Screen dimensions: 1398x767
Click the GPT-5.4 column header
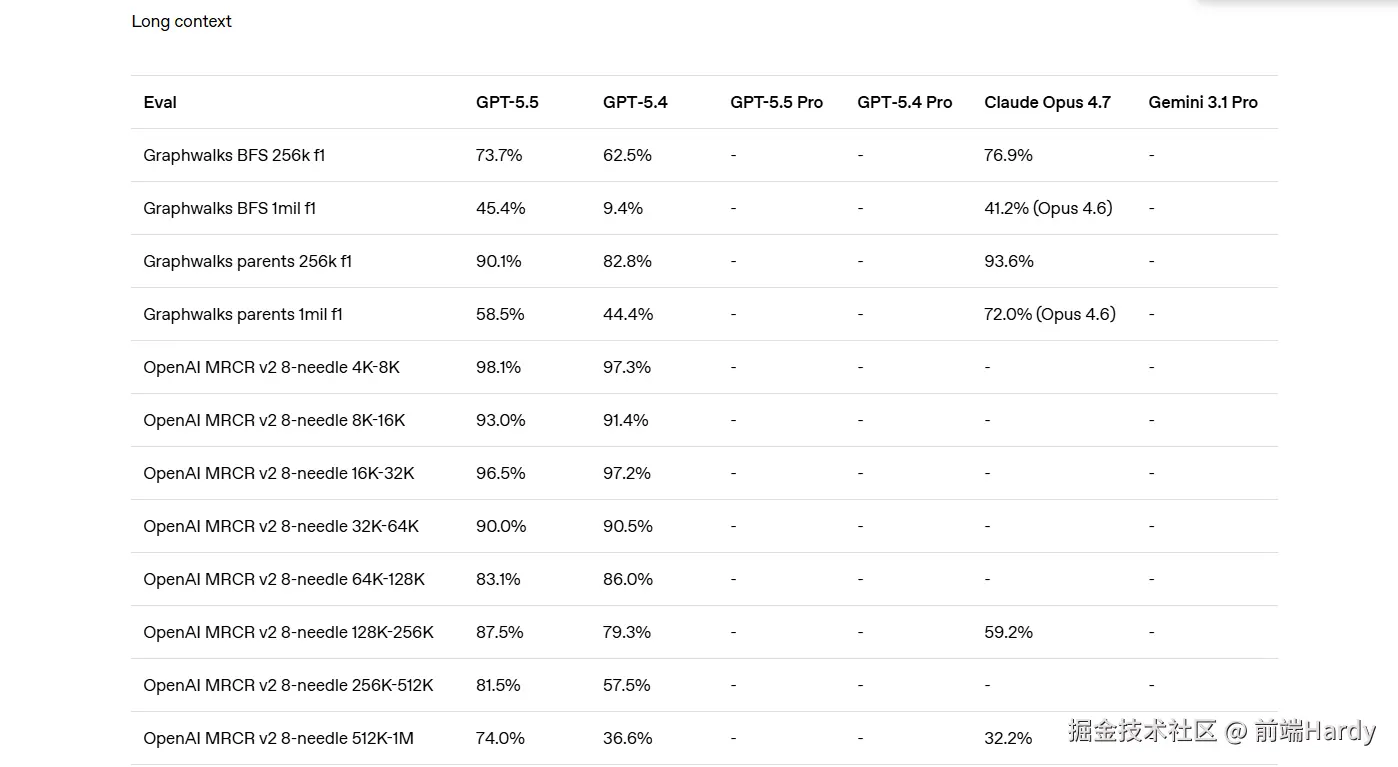click(635, 102)
